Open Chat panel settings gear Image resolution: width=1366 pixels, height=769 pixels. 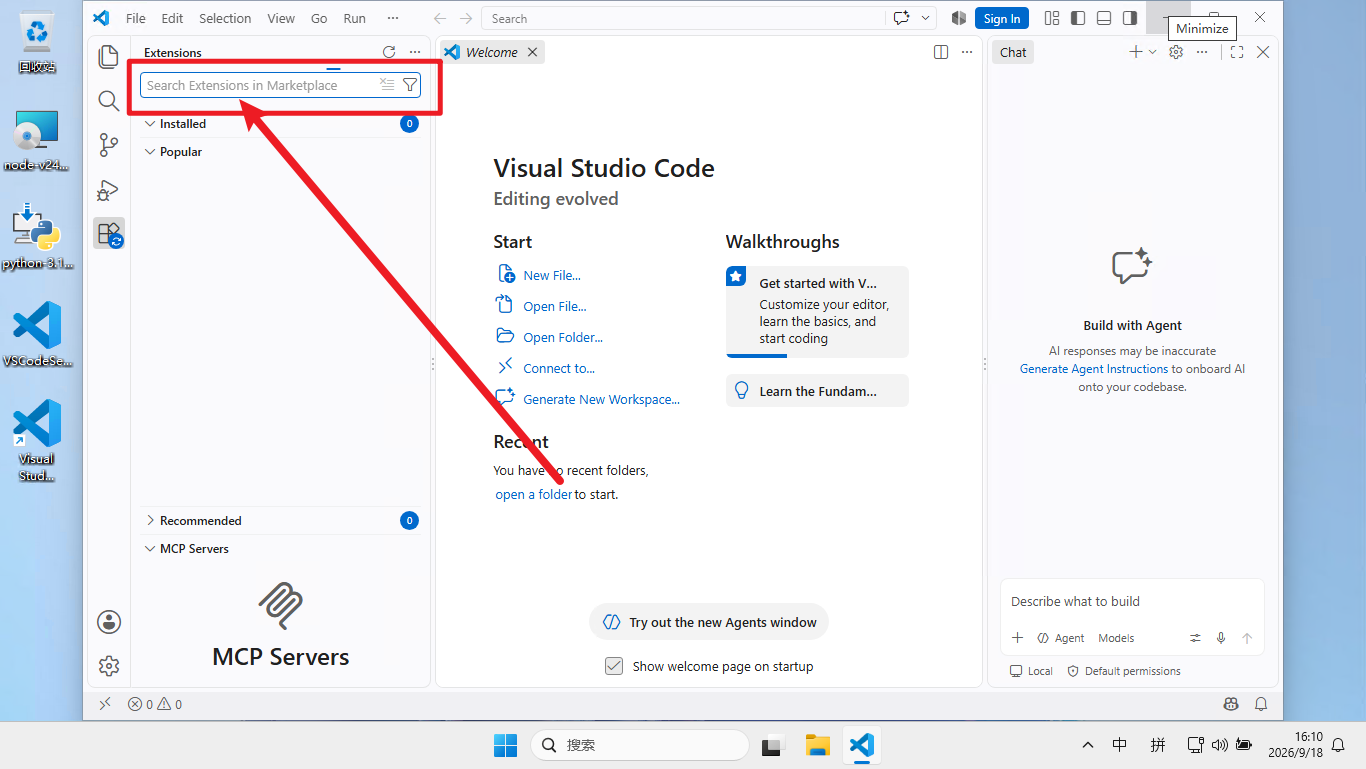[1176, 52]
